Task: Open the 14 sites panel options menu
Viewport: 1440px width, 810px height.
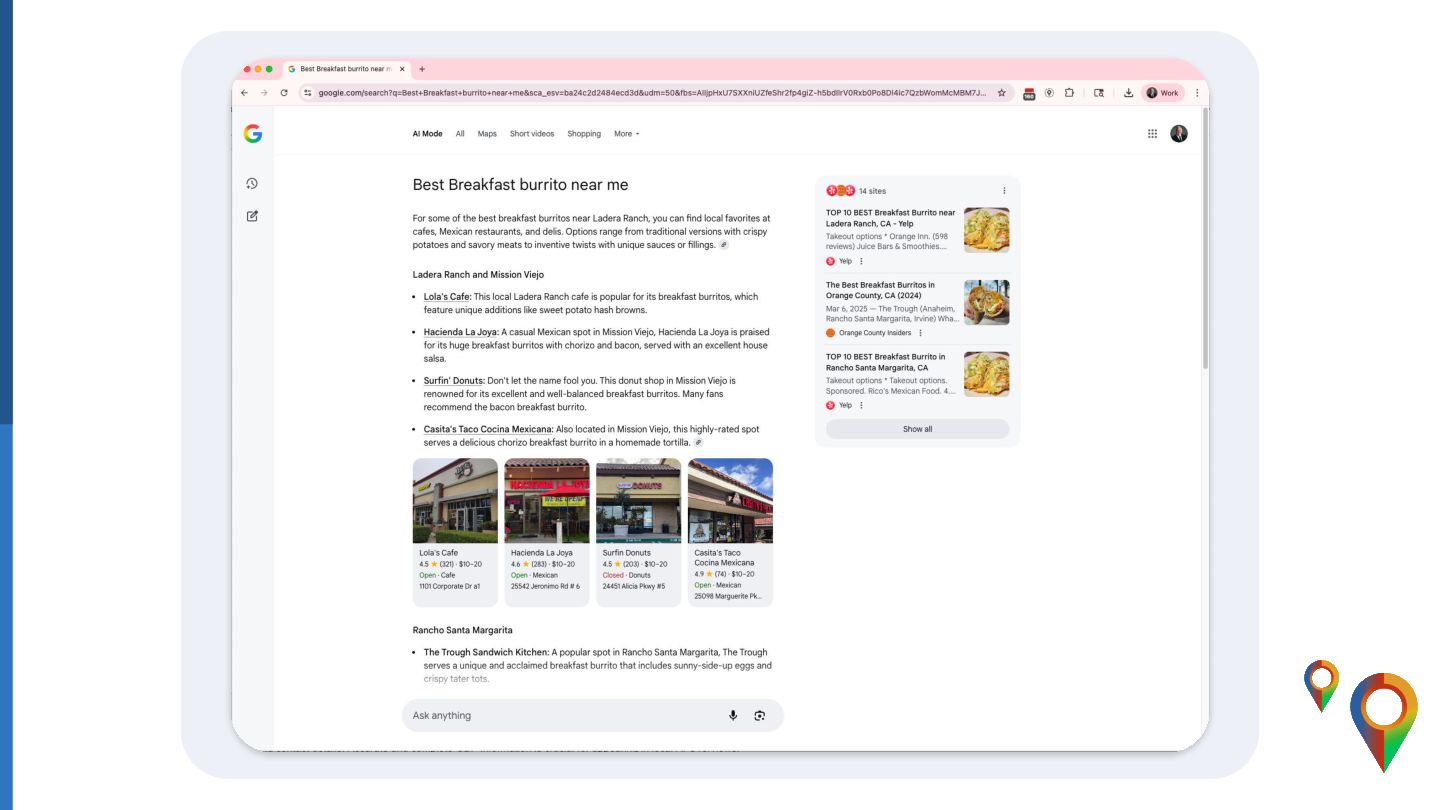Action: pyautogui.click(x=1004, y=191)
